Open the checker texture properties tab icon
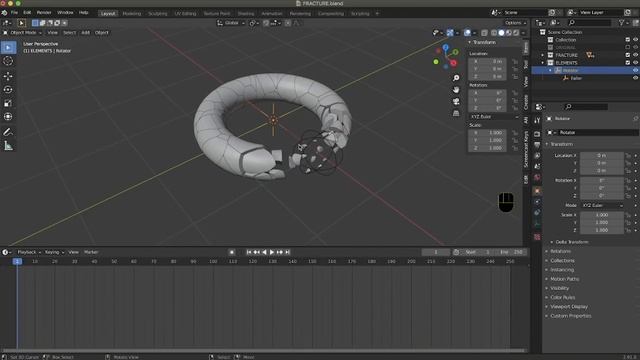This screenshot has height=360, width=640. (x=537, y=237)
